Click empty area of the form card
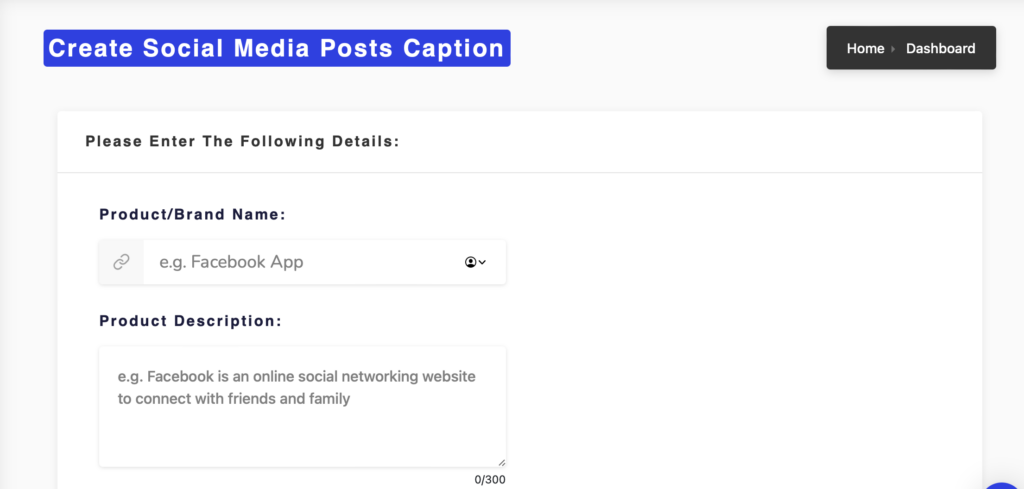The height and width of the screenshot is (489, 1024). pyautogui.click(x=738, y=326)
